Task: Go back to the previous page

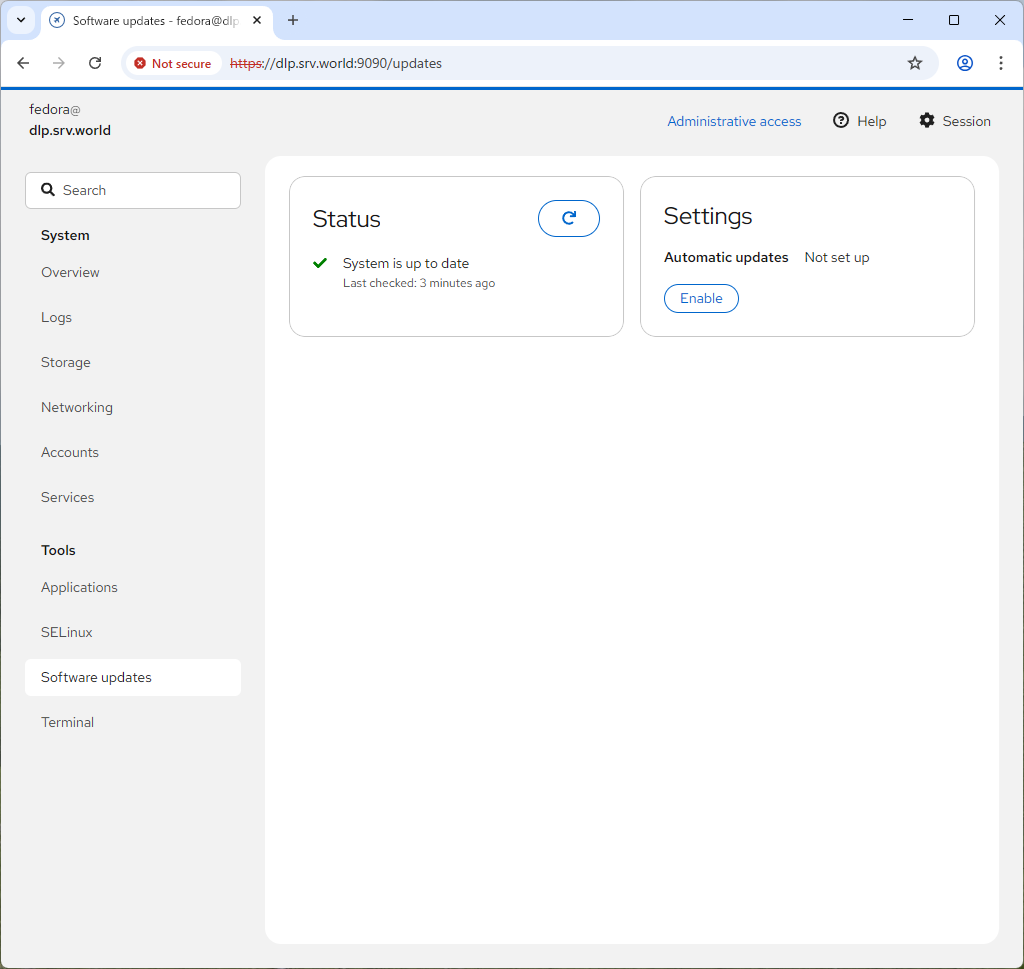Action: [23, 63]
